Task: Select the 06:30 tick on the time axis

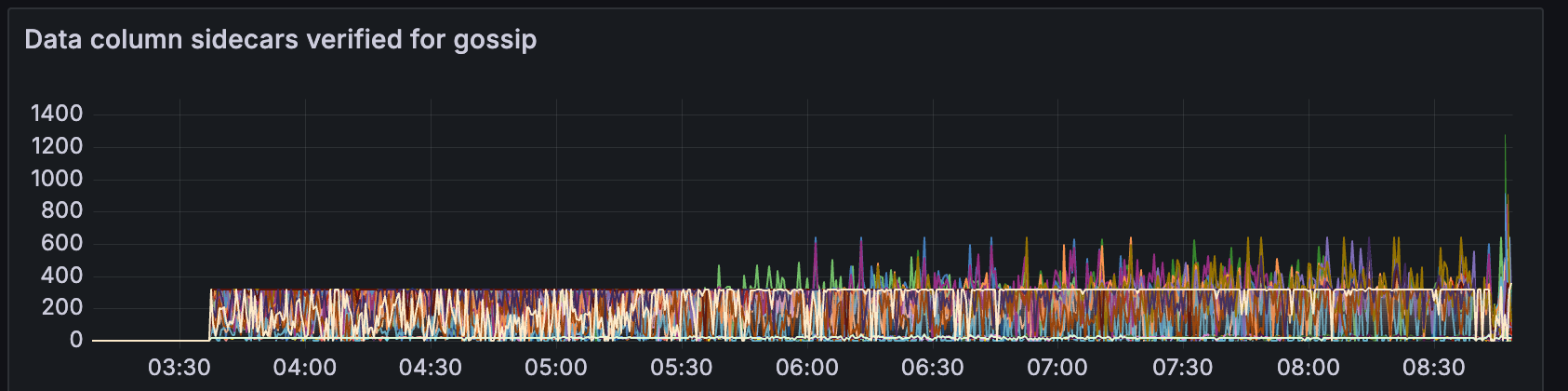Action: point(933,367)
